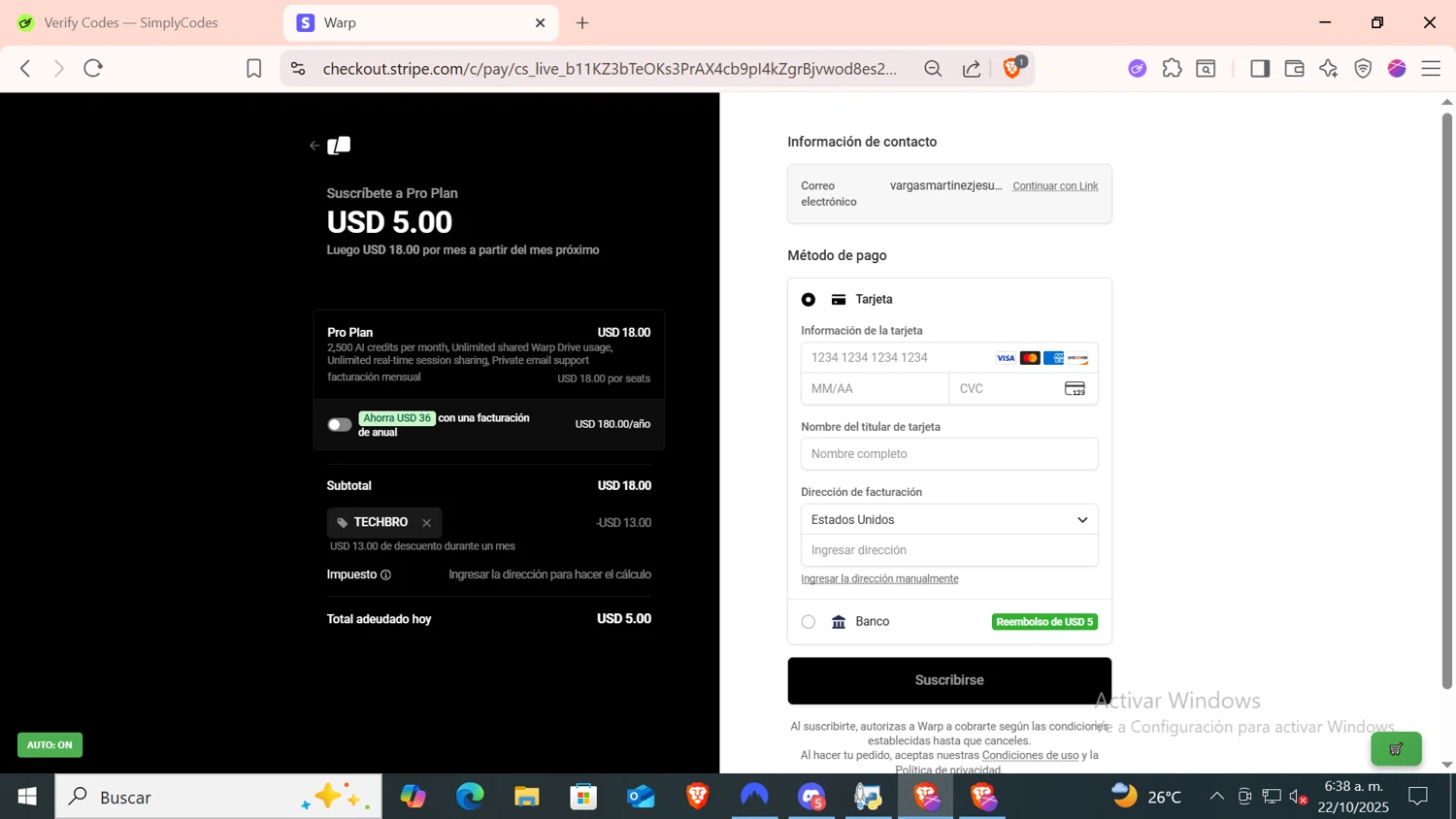This screenshot has height=819, width=1456.
Task: Click the zoom magnifier icon in address bar
Action: point(933,68)
